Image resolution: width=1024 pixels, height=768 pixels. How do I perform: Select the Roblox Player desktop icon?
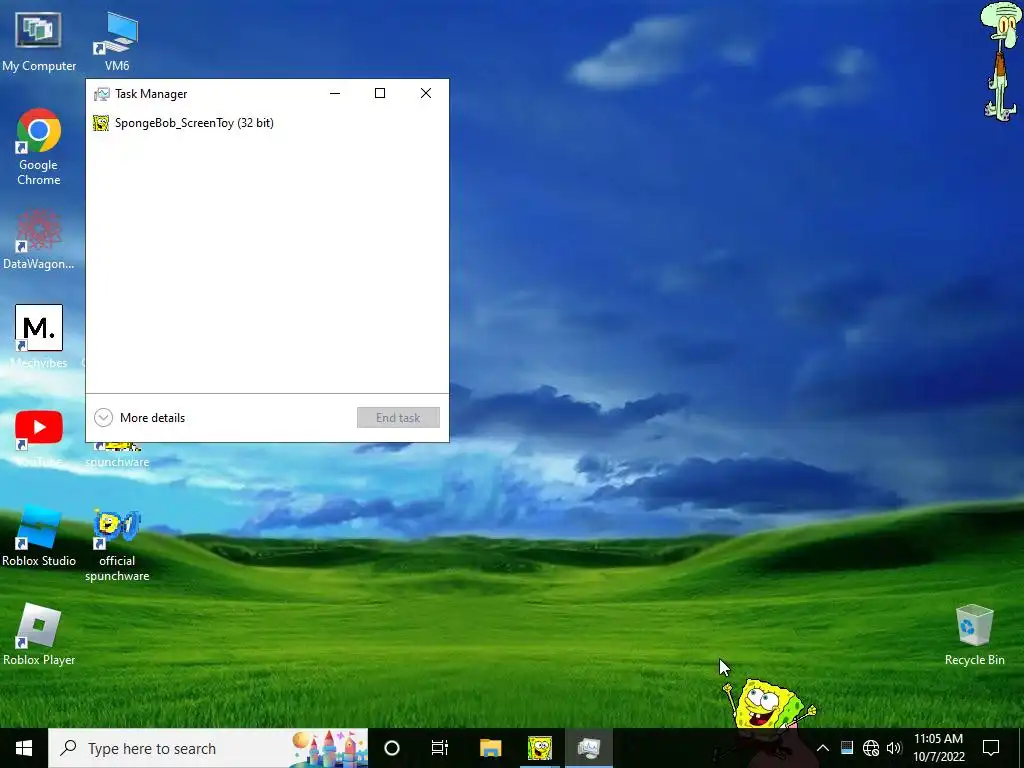click(39, 635)
